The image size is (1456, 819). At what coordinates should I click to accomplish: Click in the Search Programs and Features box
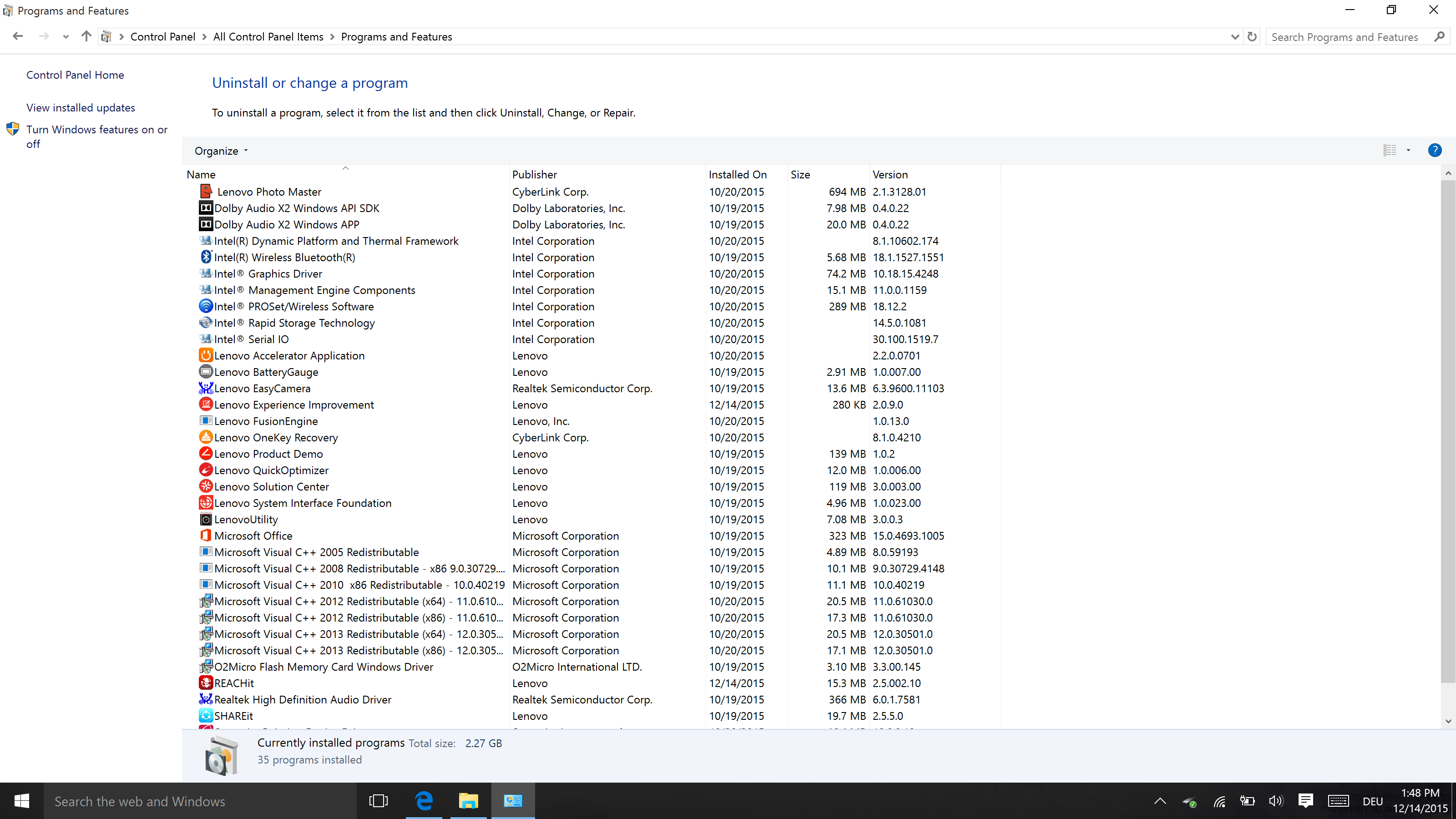coord(1345,37)
